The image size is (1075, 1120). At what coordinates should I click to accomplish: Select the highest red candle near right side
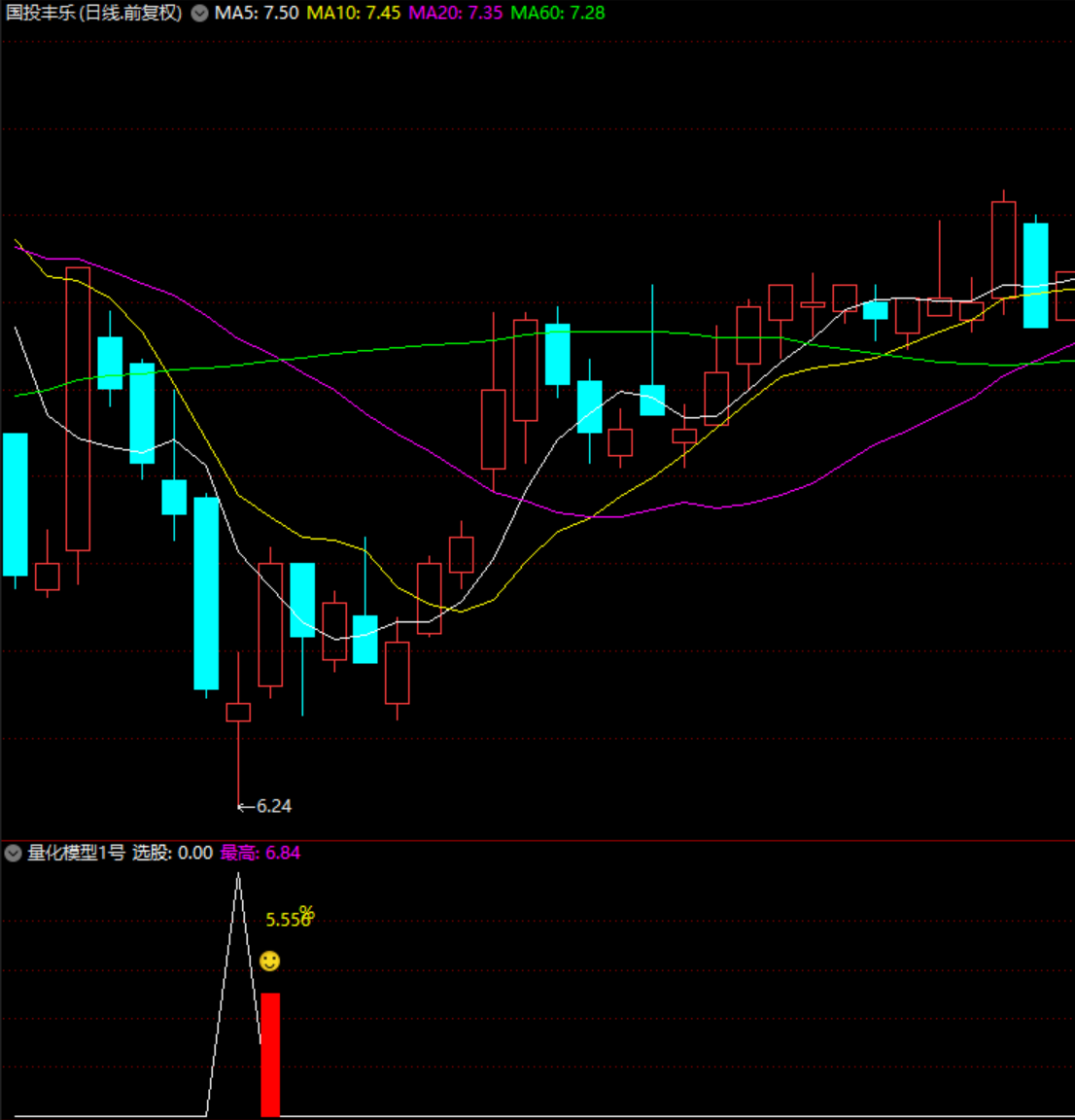[1003, 248]
